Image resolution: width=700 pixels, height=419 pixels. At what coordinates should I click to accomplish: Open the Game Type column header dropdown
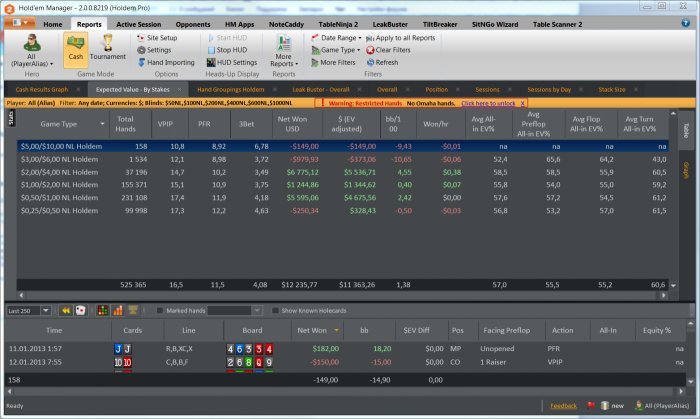pos(102,124)
